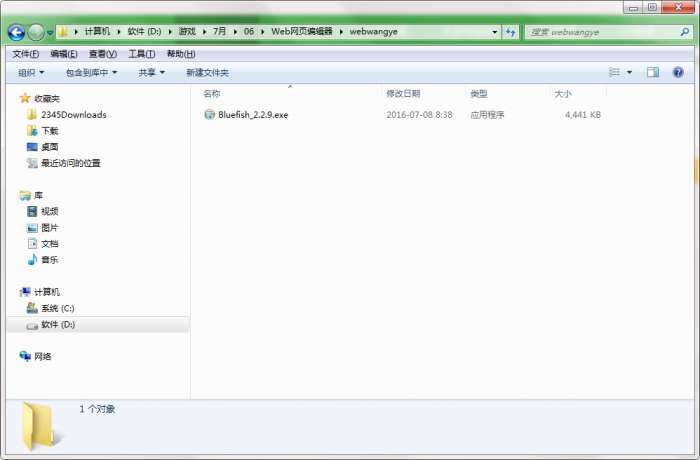Open the 视频 library
700x460 pixels.
point(50,211)
